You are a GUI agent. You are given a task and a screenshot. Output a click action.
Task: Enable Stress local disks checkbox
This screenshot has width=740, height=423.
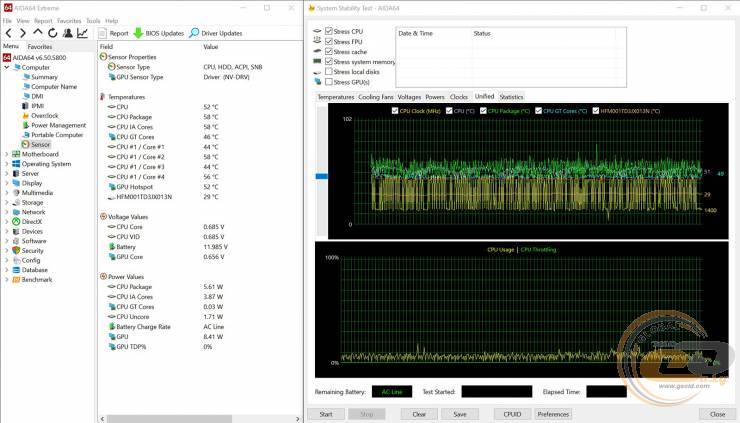329,71
